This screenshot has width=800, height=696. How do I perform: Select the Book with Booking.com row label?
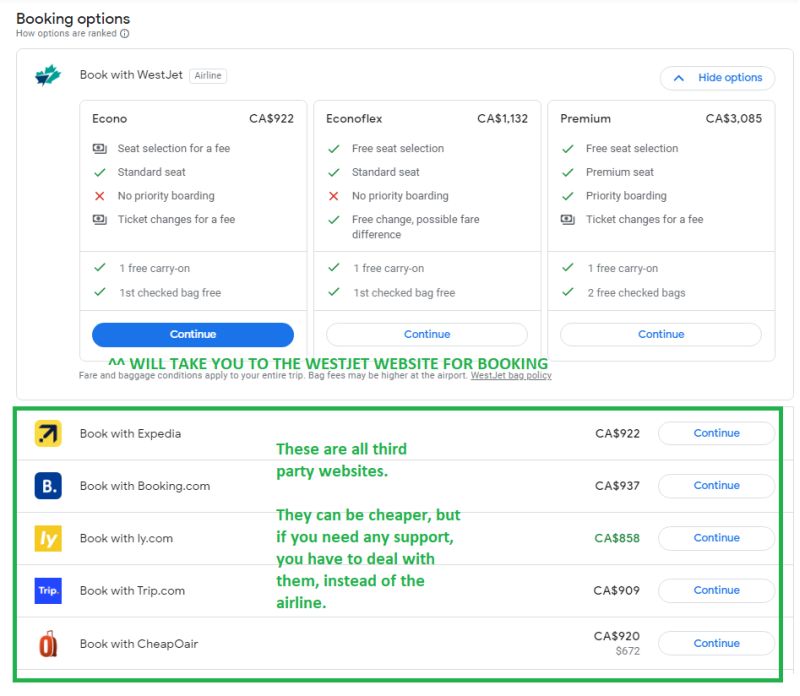coord(145,486)
